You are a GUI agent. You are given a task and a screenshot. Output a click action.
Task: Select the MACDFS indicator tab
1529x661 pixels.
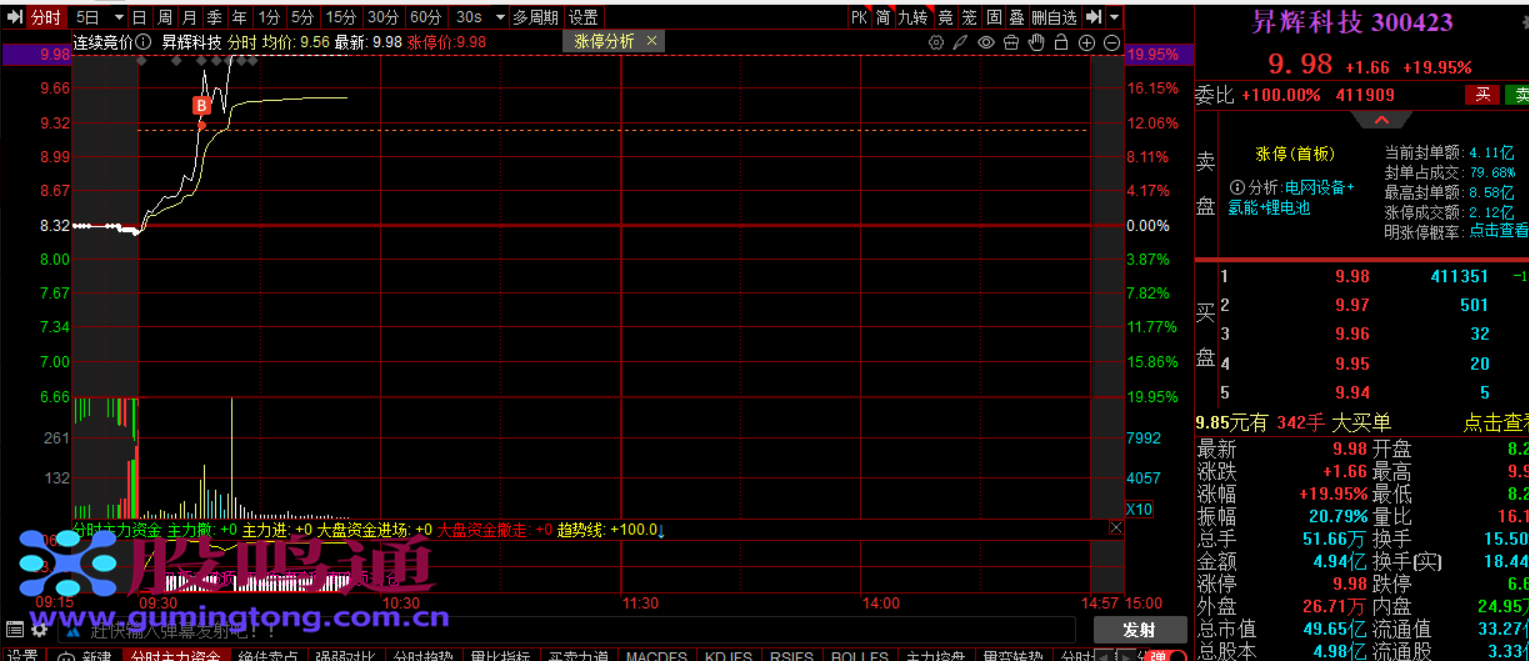coord(656,656)
